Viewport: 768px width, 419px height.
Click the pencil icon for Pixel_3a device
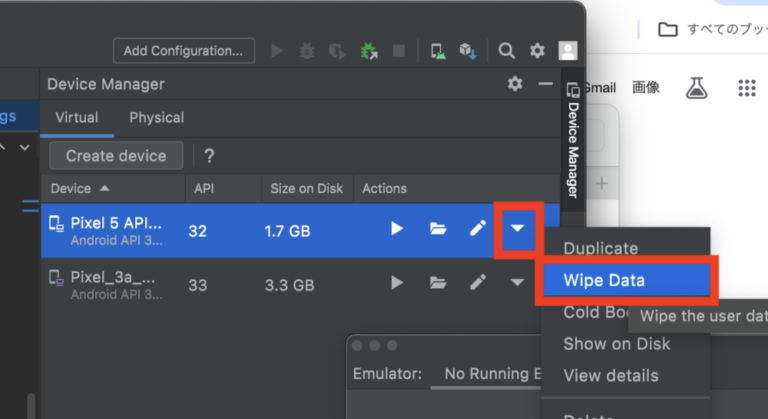(477, 283)
